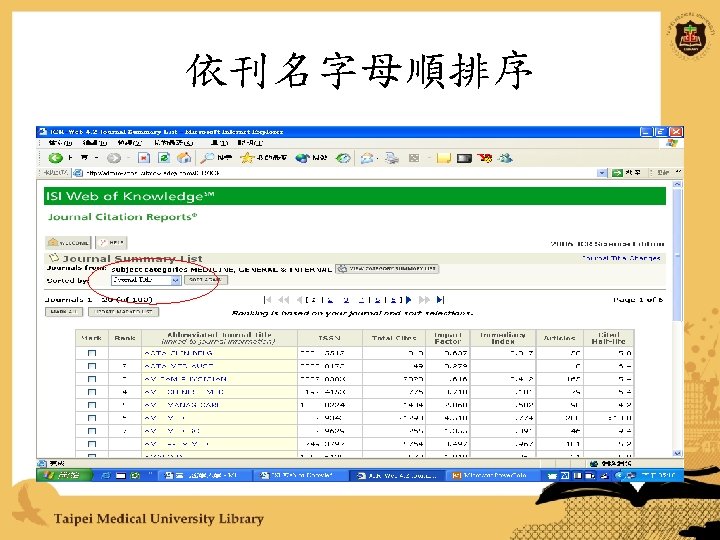Viewport: 720px width, 540px height.
Task: Open the IE File menu
Action: tap(60, 143)
